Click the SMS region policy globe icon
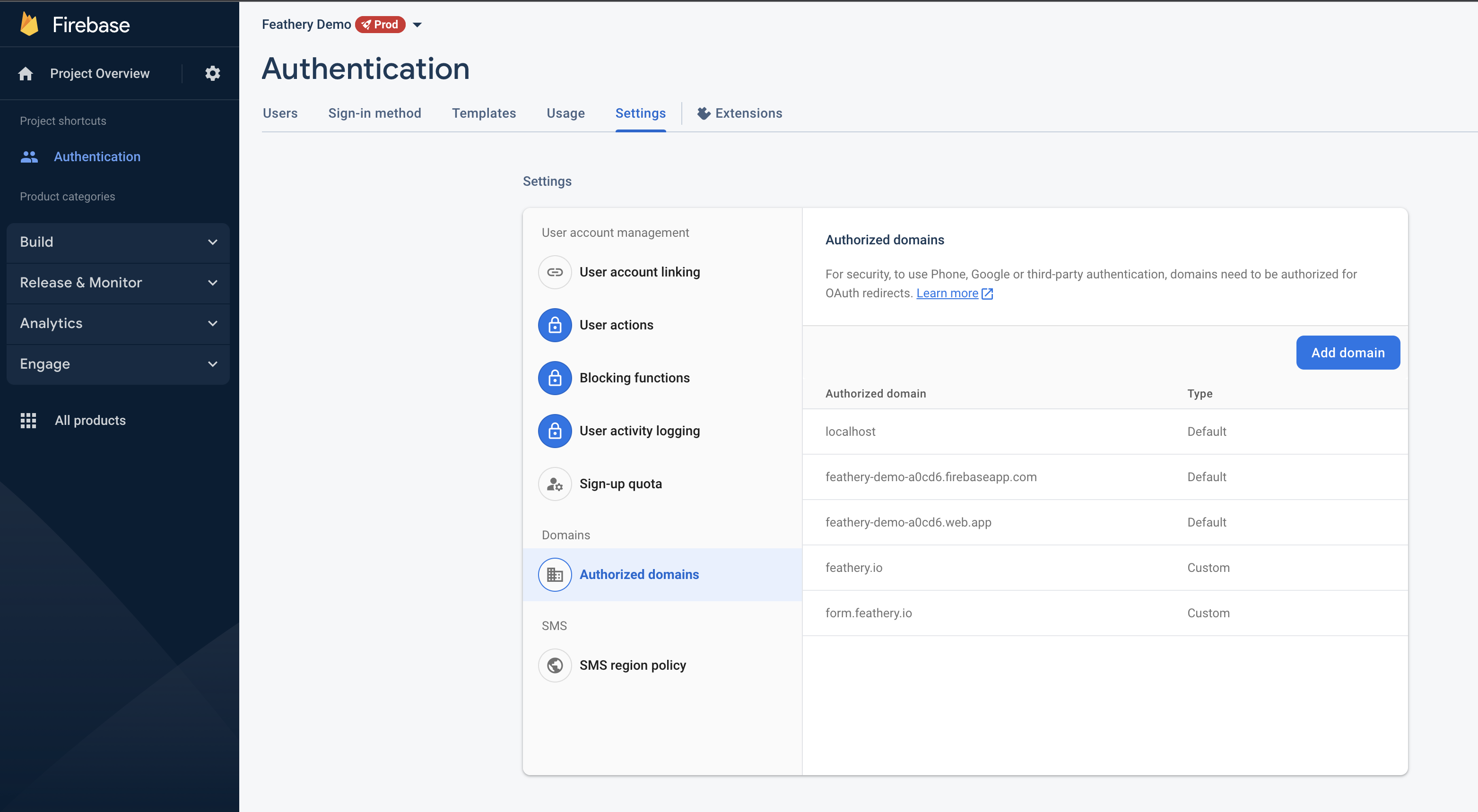Viewport: 1478px width, 812px height. pos(554,665)
